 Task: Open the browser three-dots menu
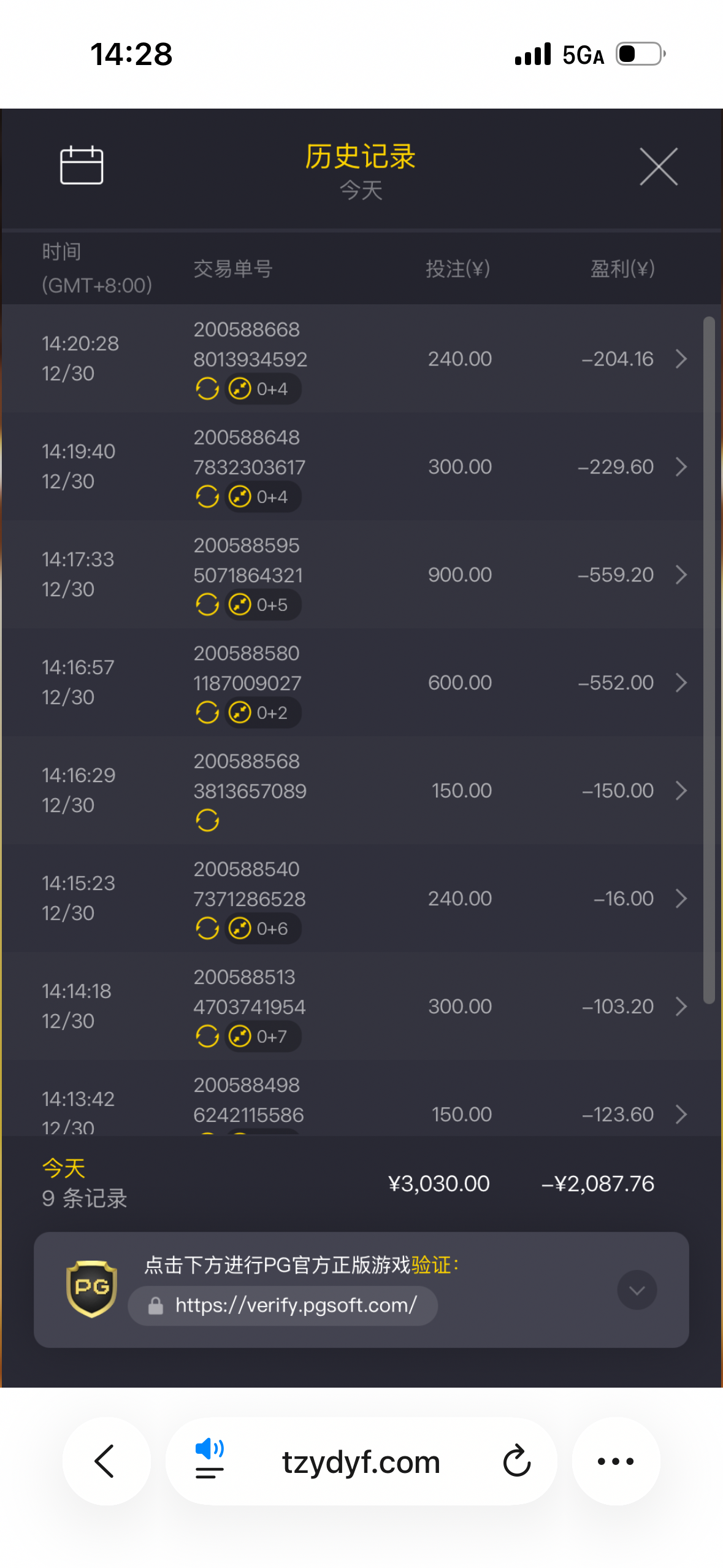616,1461
